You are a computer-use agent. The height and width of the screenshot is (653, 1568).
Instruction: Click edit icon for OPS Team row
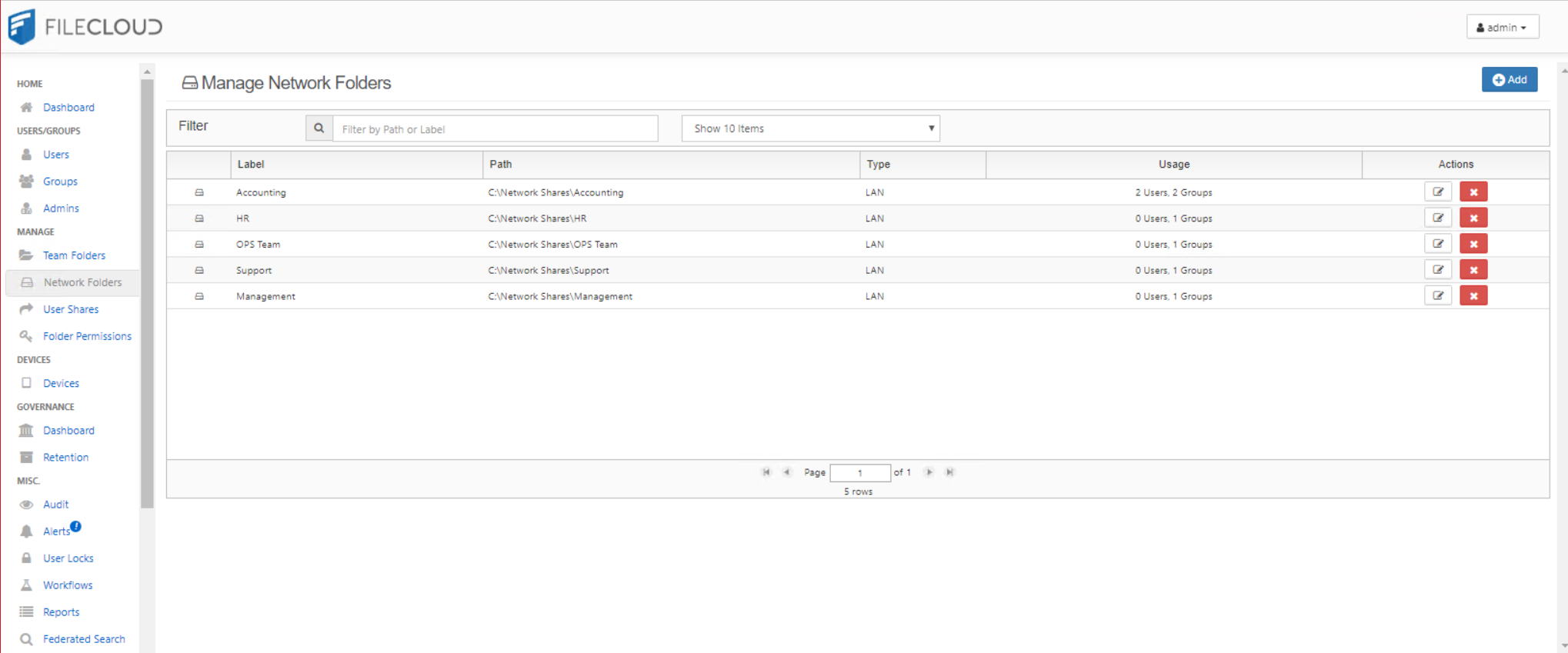click(1437, 244)
